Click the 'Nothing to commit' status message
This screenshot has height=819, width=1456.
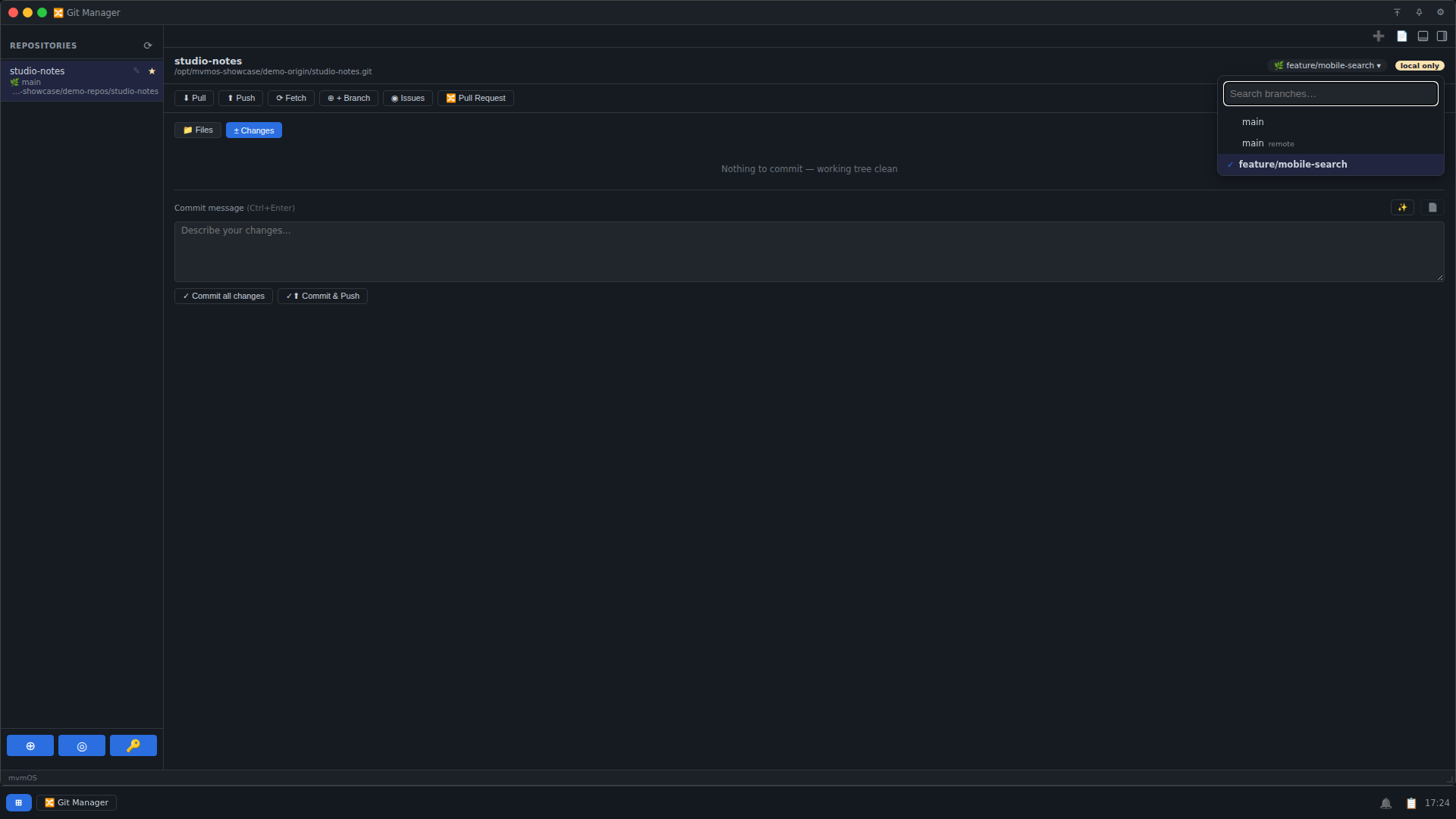(809, 169)
